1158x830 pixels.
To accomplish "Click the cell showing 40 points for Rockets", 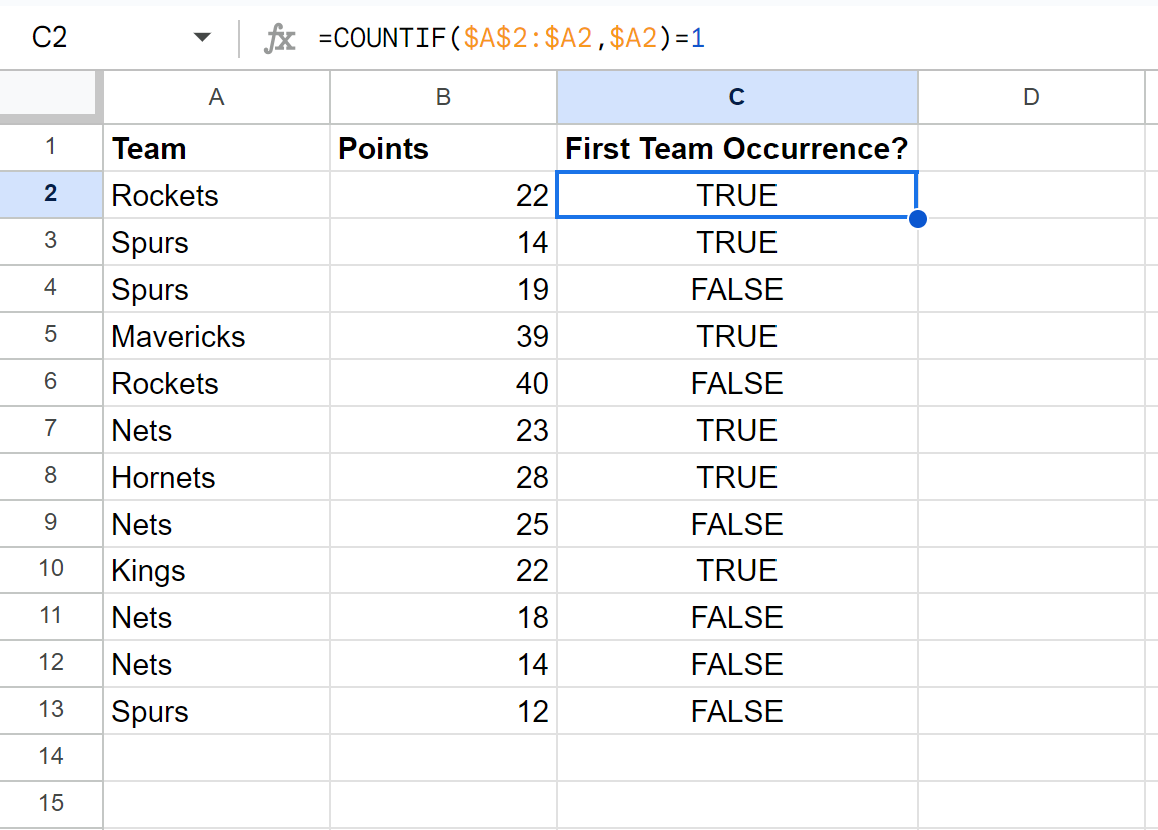I will [443, 383].
